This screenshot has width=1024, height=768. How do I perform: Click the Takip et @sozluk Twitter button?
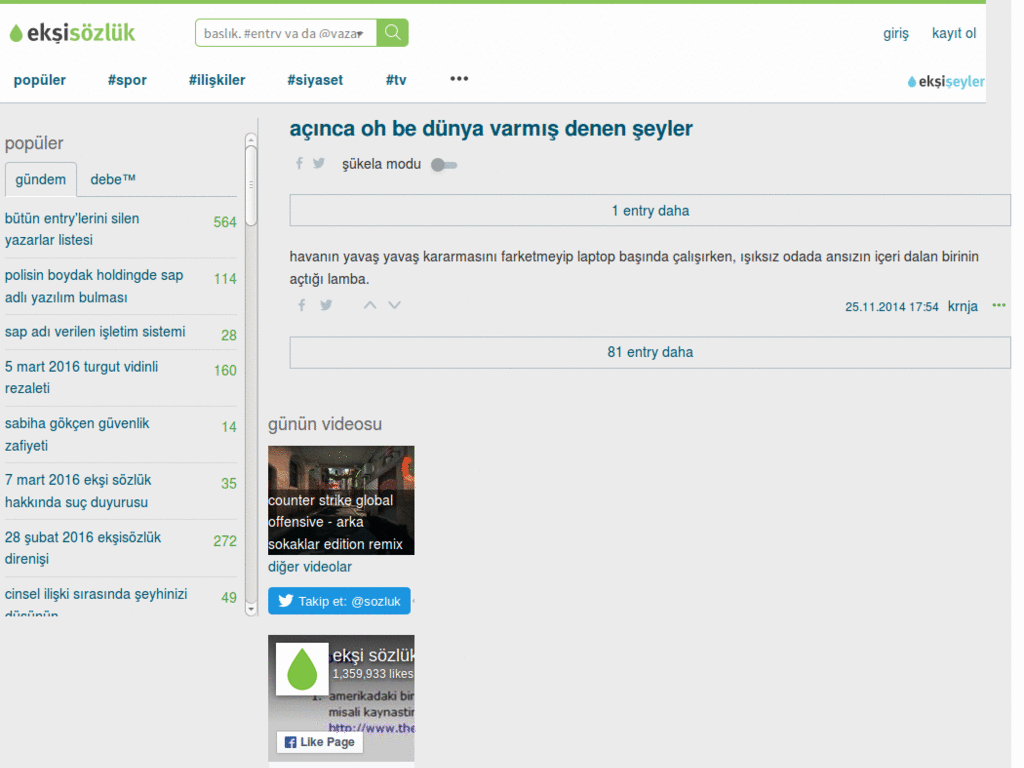[339, 601]
